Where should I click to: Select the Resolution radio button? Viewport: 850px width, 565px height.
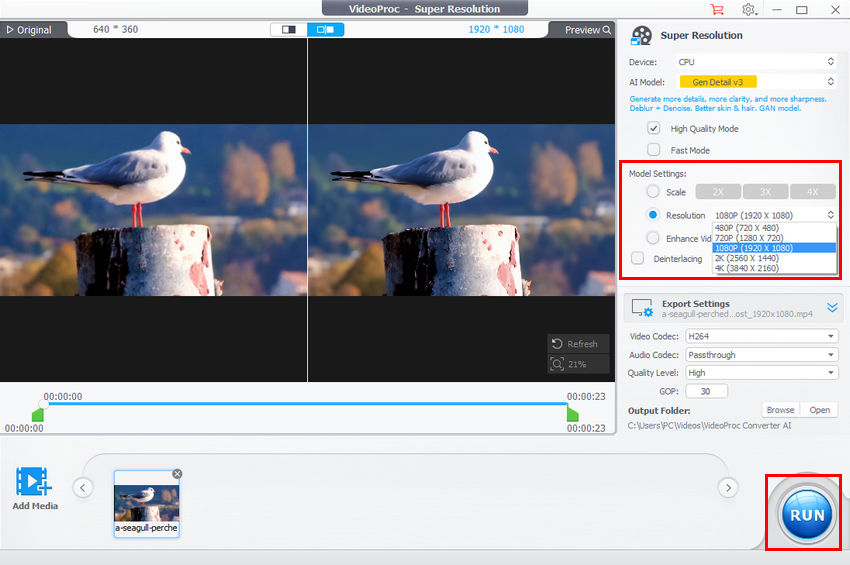pyautogui.click(x=653, y=215)
